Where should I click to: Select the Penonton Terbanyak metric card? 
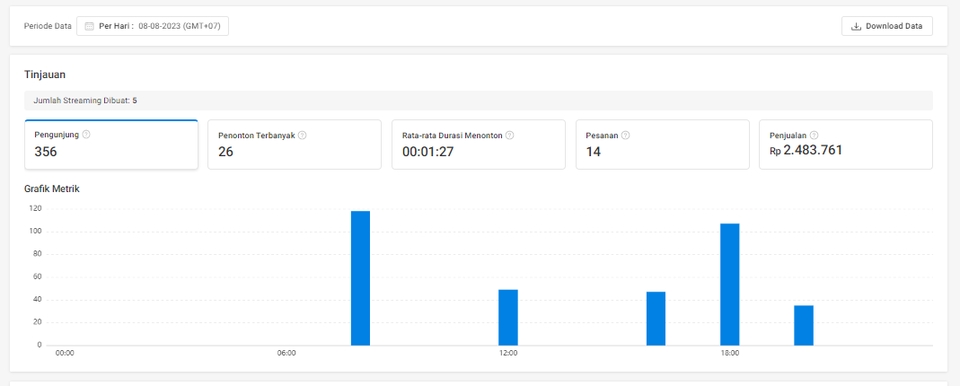pyautogui.click(x=294, y=145)
